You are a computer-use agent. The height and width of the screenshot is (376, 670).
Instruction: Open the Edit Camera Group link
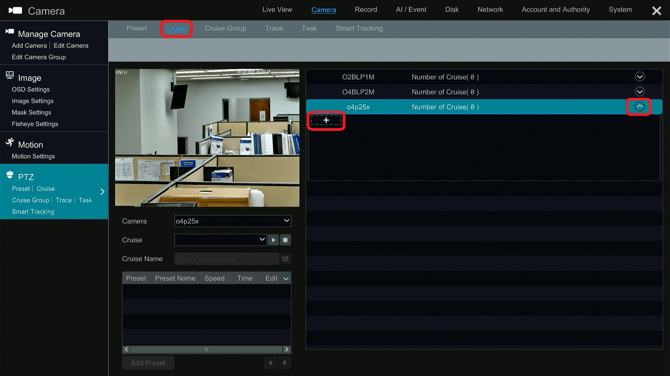pos(39,57)
